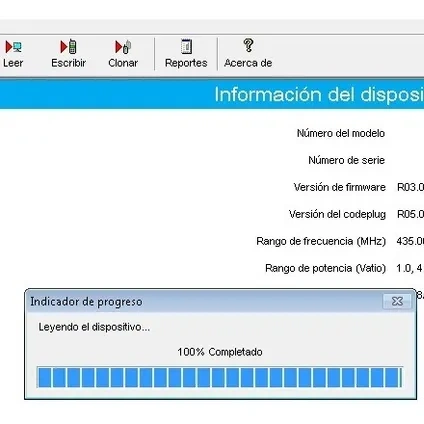Click the firmware version value R03.0
Viewport: 424px width, 424px height.
pos(410,187)
